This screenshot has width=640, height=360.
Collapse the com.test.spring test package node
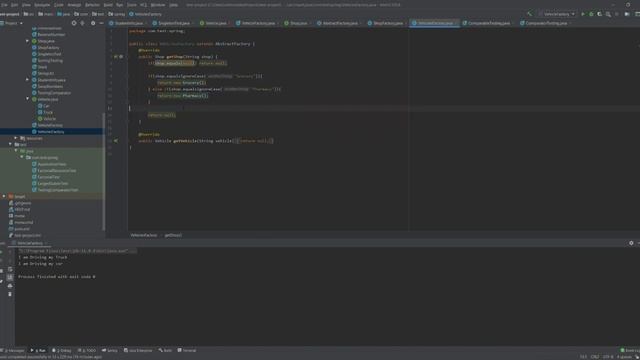click(x=22, y=158)
